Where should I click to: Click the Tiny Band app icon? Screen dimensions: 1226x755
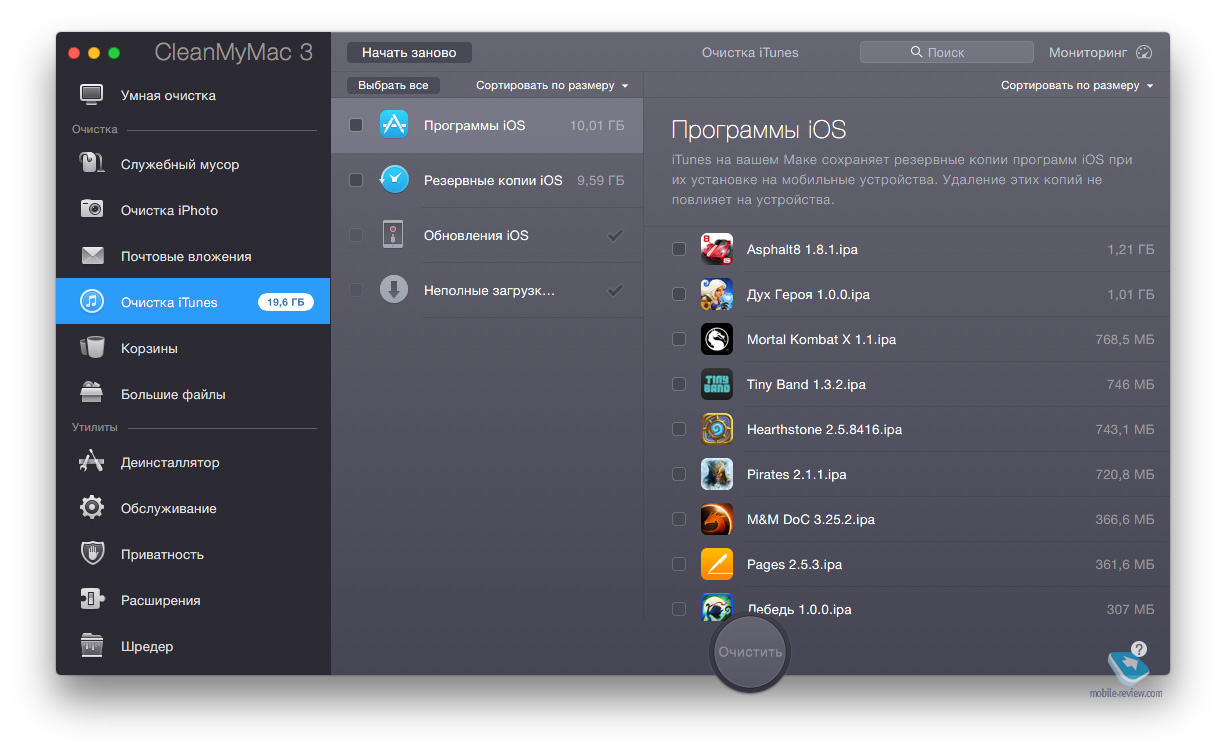coord(717,384)
